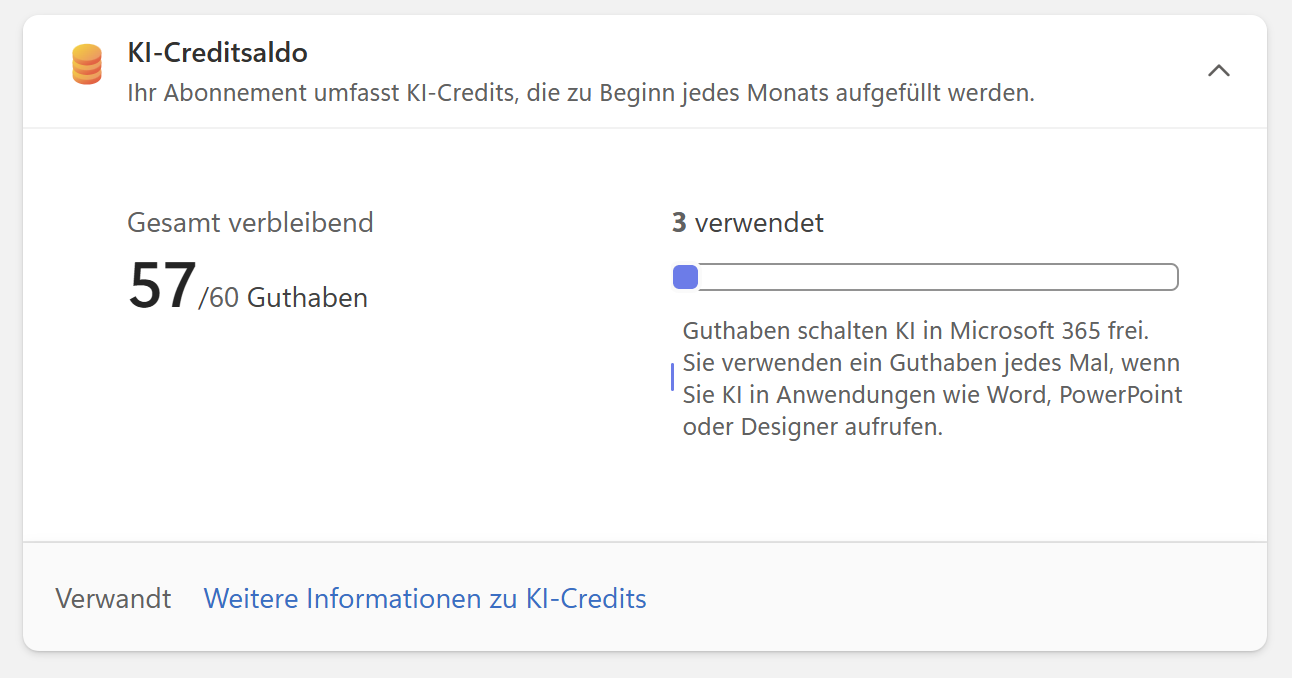The height and width of the screenshot is (678, 1292).
Task: Click the large 57 remaining credits number
Action: tap(162, 286)
